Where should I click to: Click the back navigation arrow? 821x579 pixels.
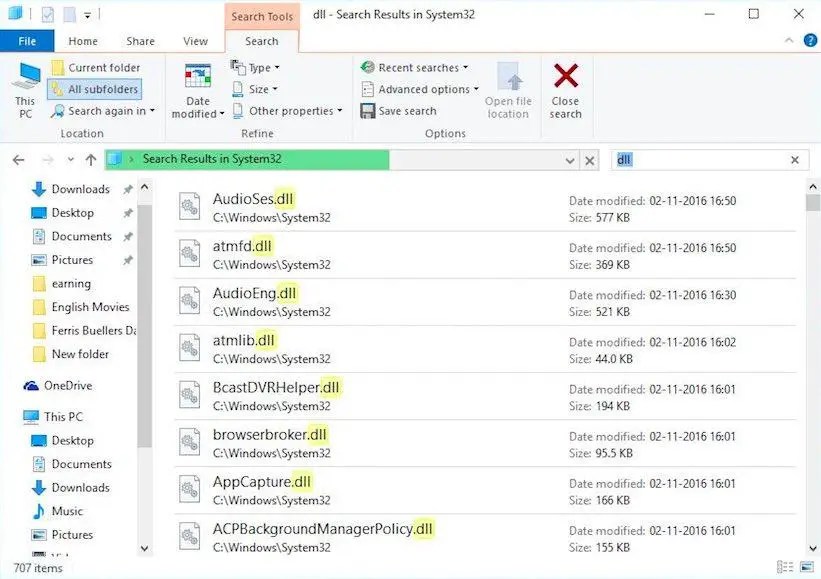[17, 159]
